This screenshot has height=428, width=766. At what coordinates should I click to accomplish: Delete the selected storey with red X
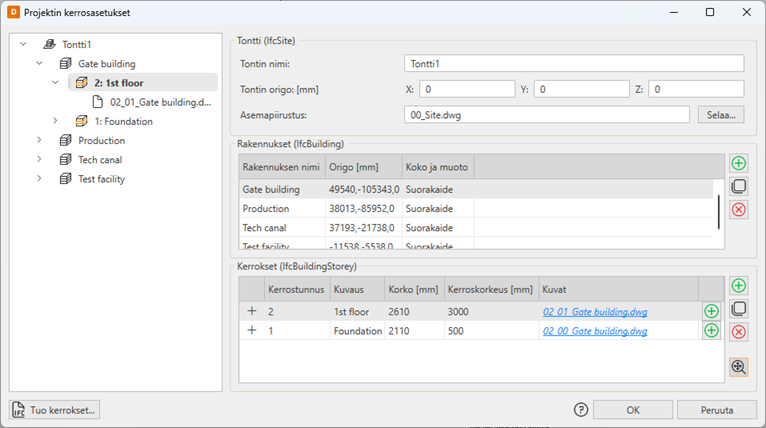(739, 331)
